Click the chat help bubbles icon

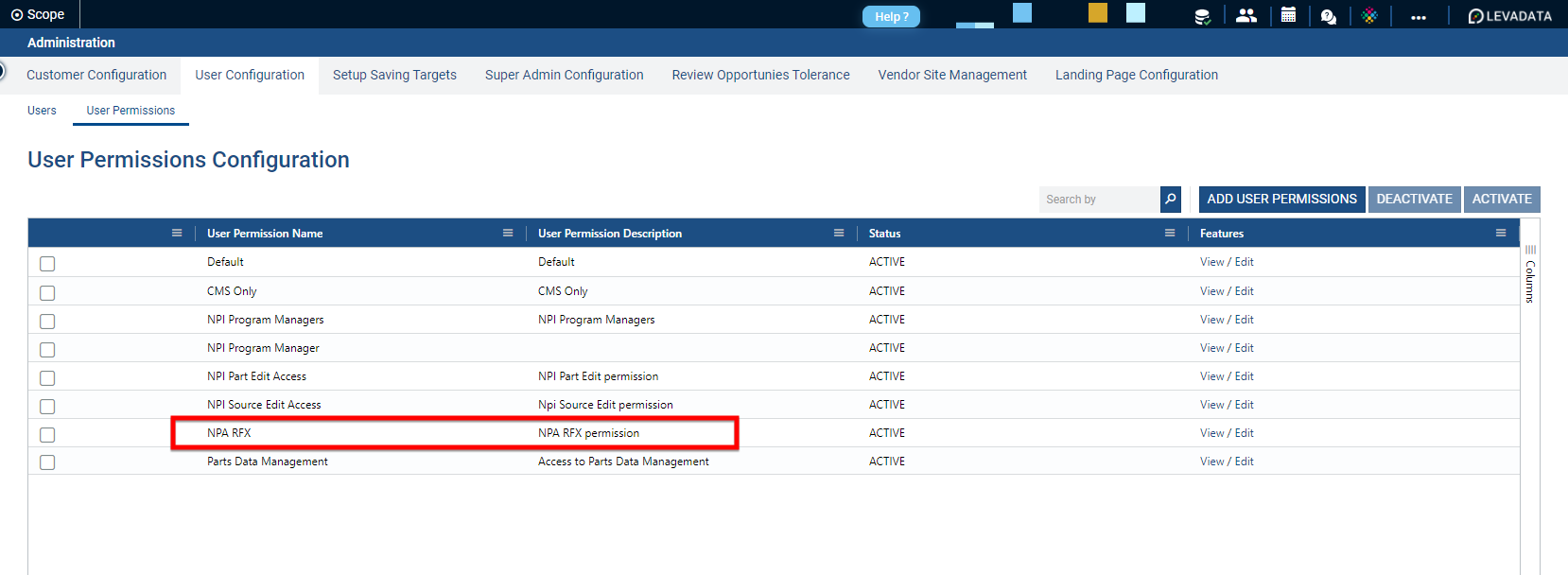point(1329,16)
